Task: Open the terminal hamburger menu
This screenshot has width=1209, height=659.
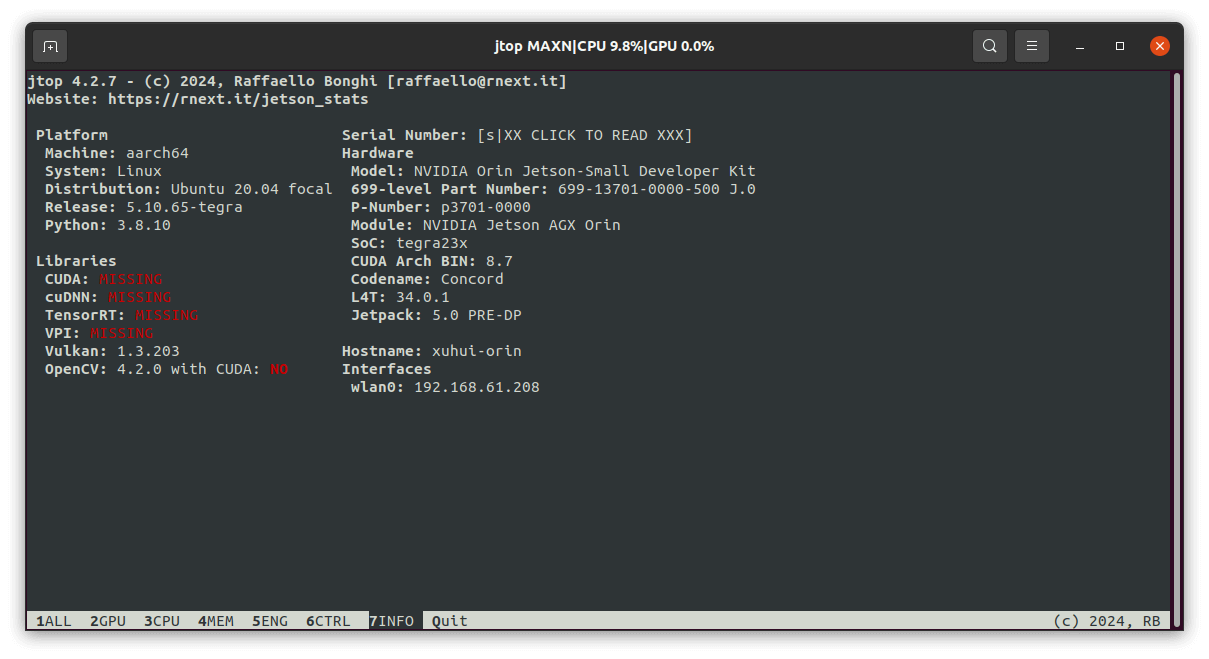Action: click(x=1032, y=46)
